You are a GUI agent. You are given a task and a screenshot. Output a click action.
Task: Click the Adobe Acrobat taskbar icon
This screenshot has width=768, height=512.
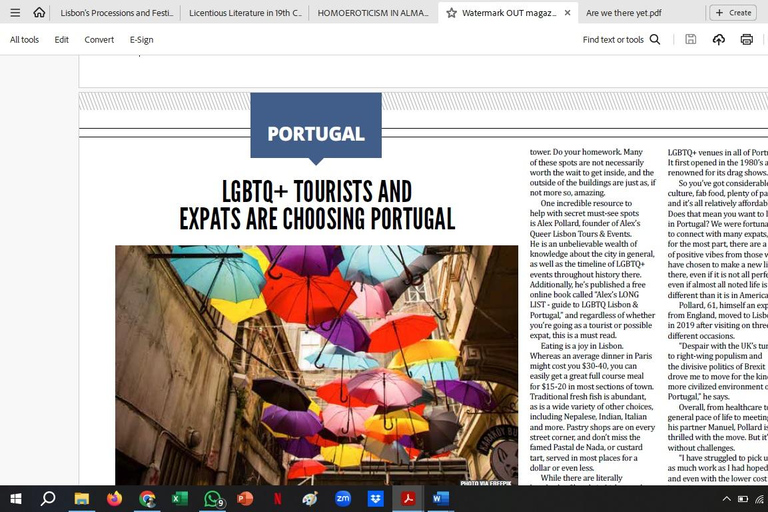click(408, 499)
